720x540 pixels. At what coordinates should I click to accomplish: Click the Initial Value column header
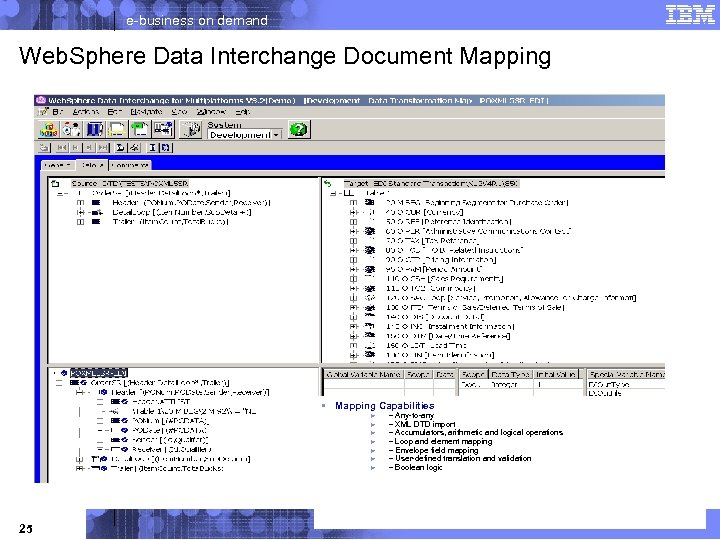[x=555, y=374]
